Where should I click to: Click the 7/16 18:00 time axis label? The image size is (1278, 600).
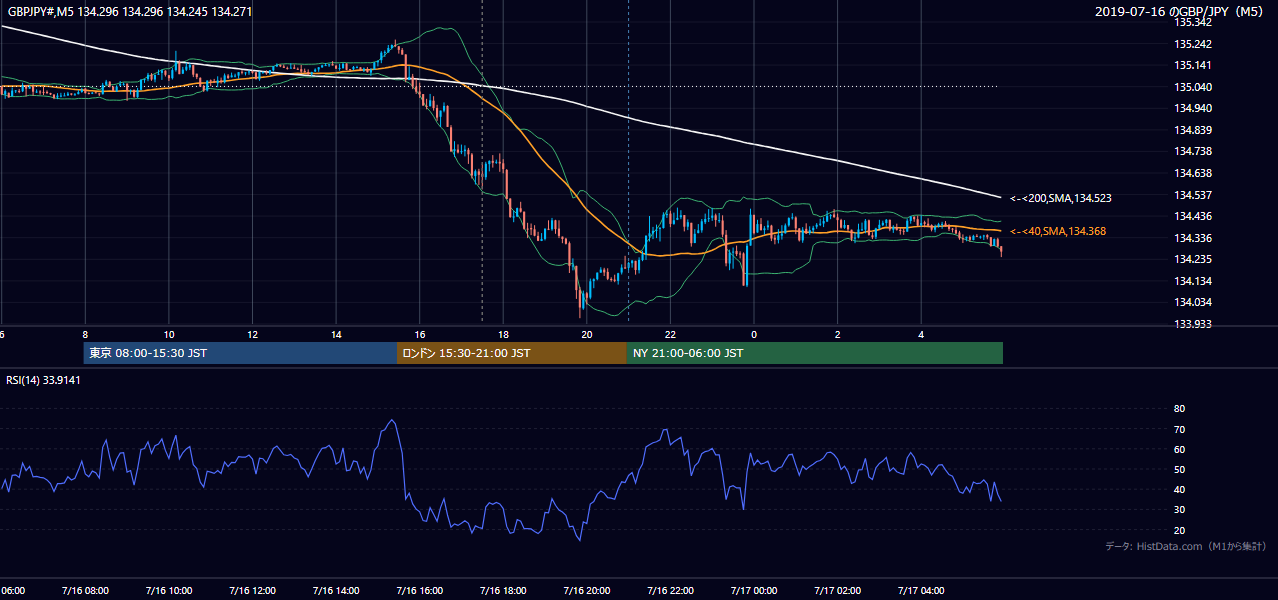coord(503,590)
